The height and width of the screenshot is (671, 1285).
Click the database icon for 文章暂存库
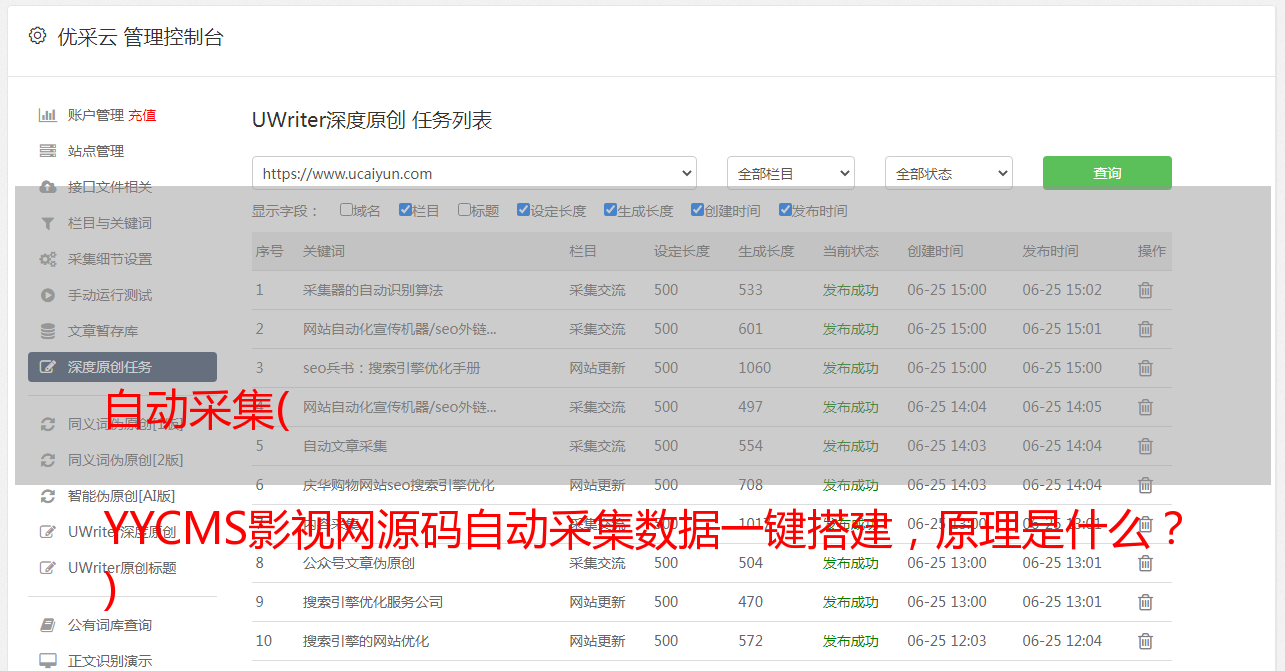47,331
